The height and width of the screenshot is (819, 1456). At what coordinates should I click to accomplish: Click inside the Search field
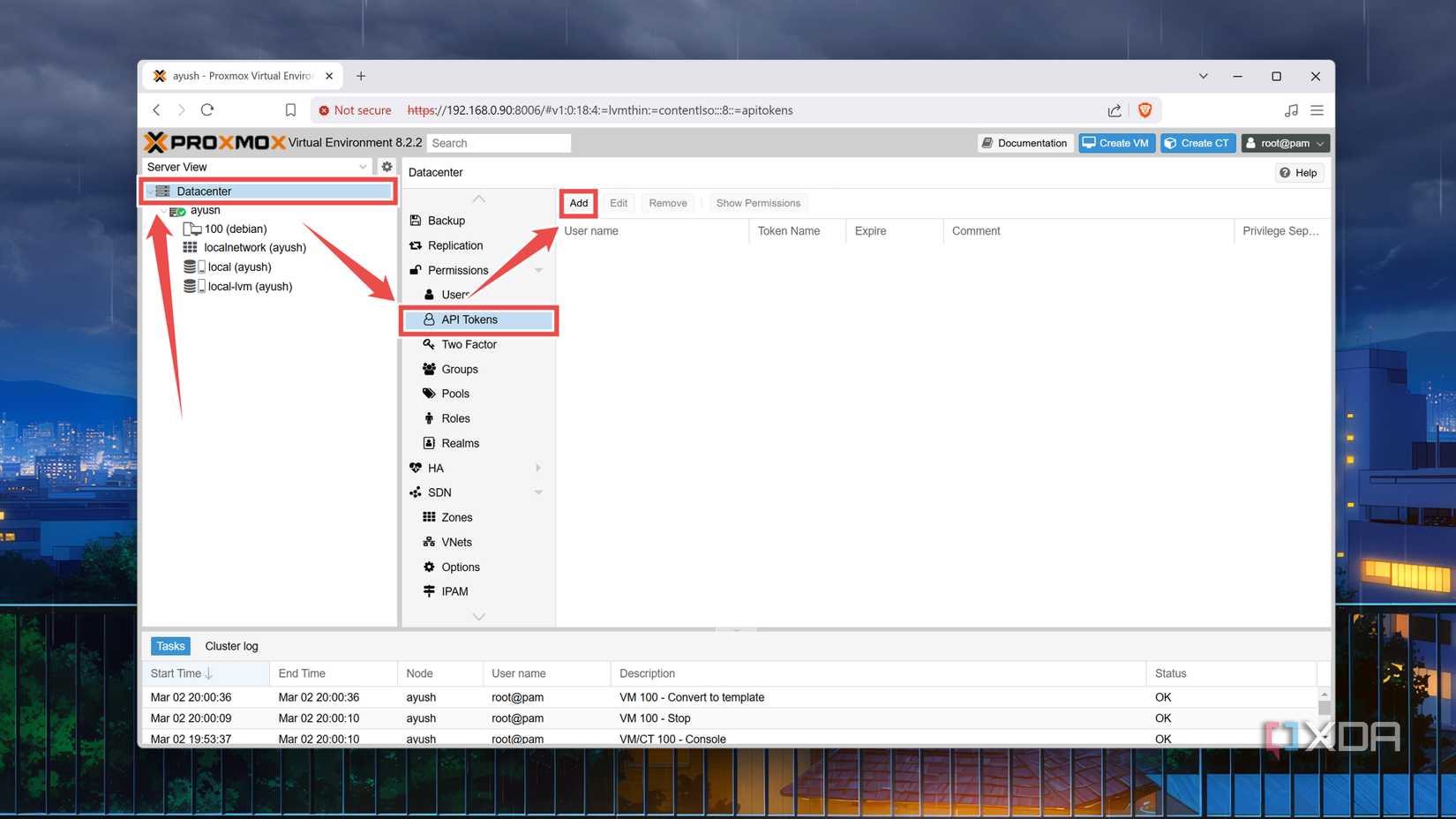coord(499,142)
